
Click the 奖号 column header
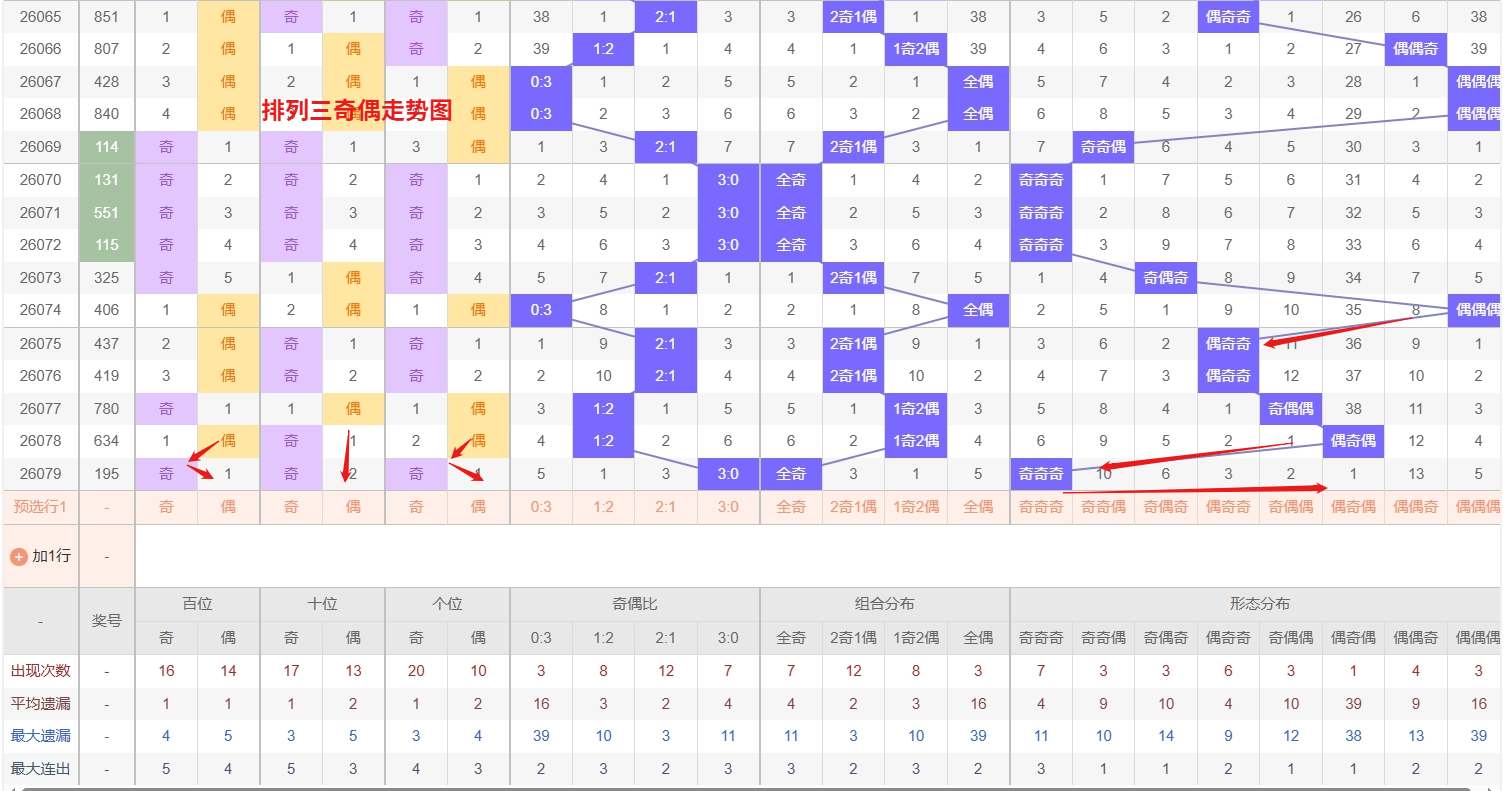coord(107,621)
